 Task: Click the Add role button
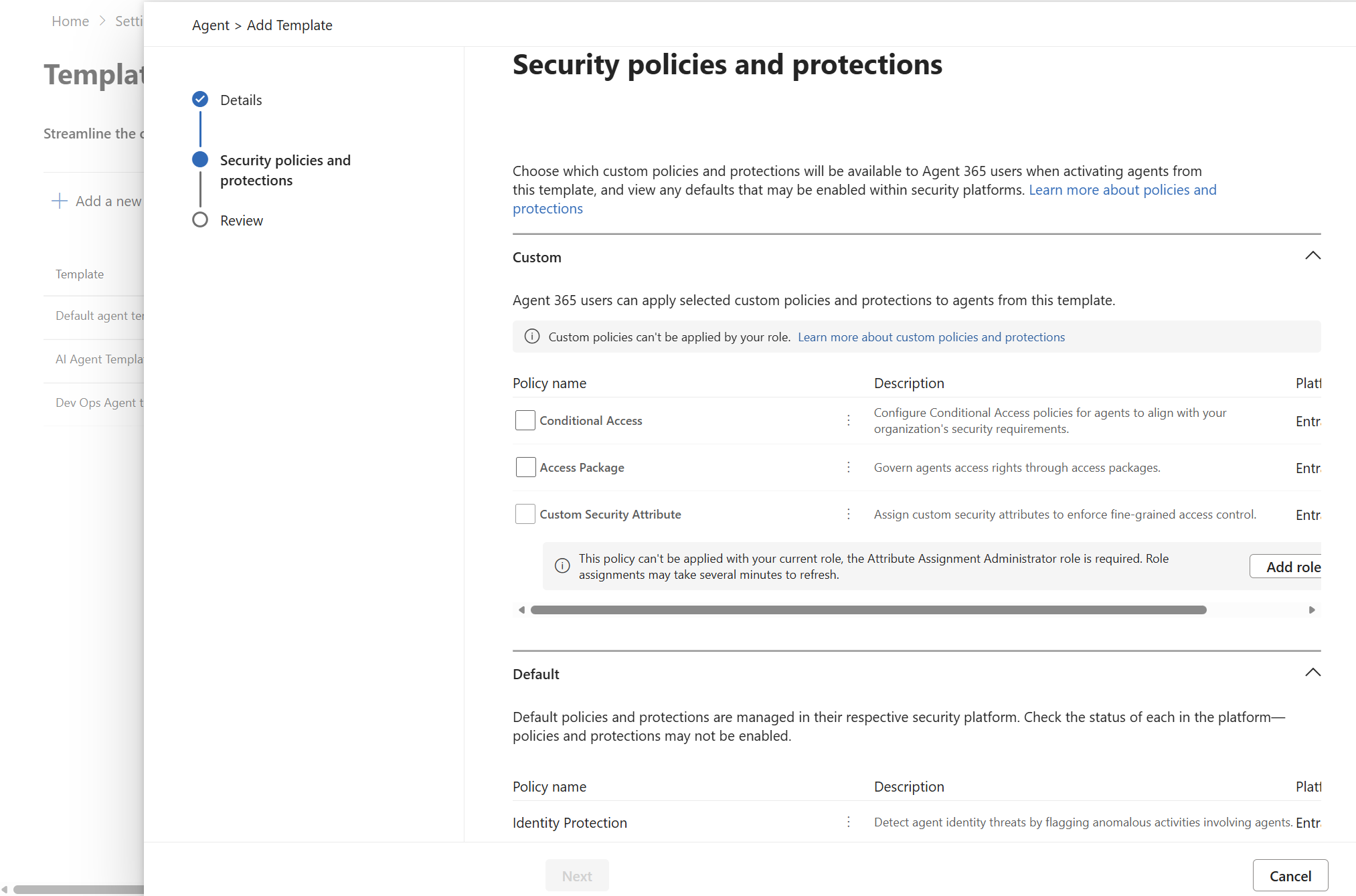pos(1286,567)
